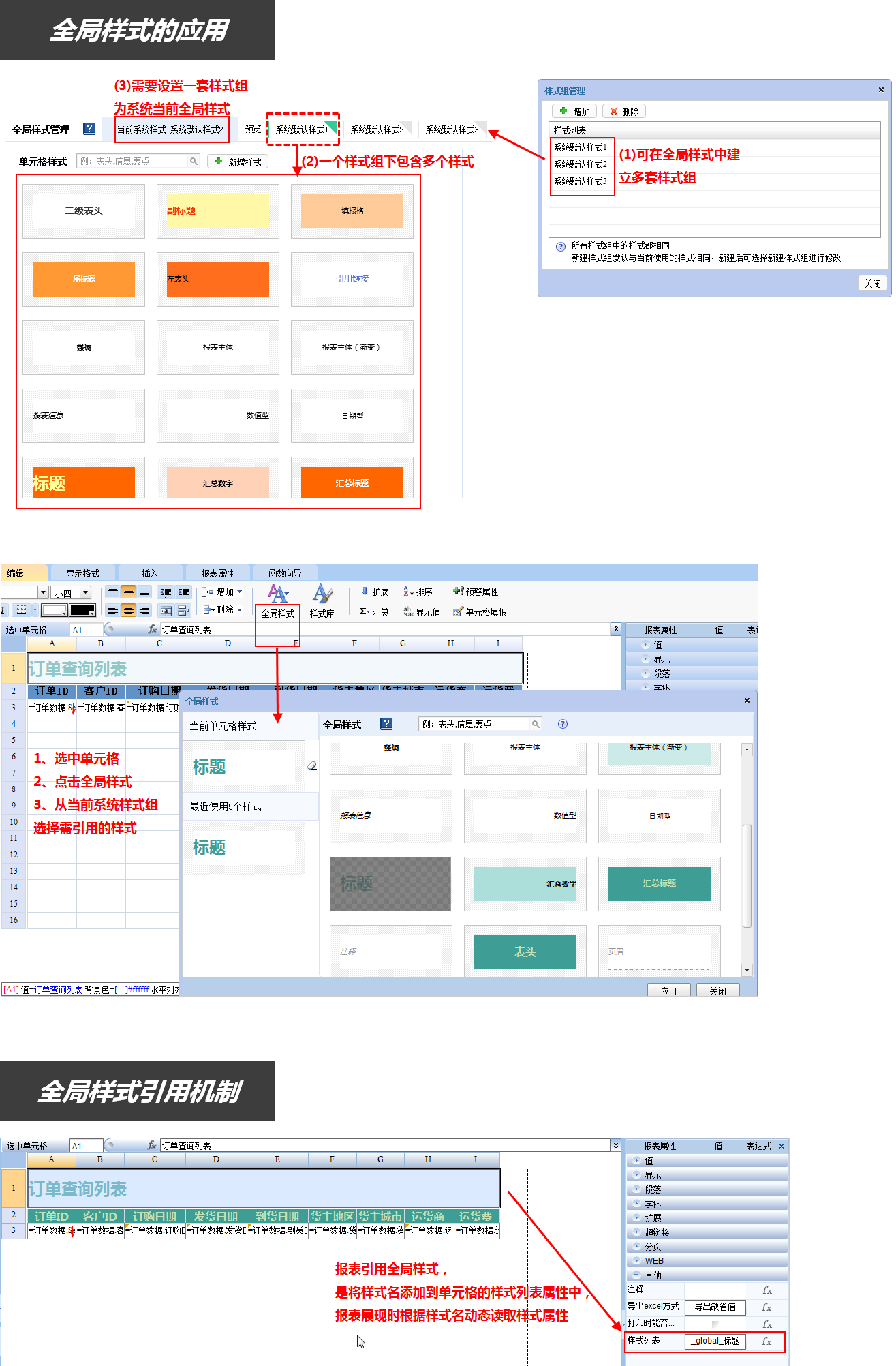The height and width of the screenshot is (1366, 896).
Task: Click 删除 in 样式组管理 dialog
Action: click(x=624, y=111)
